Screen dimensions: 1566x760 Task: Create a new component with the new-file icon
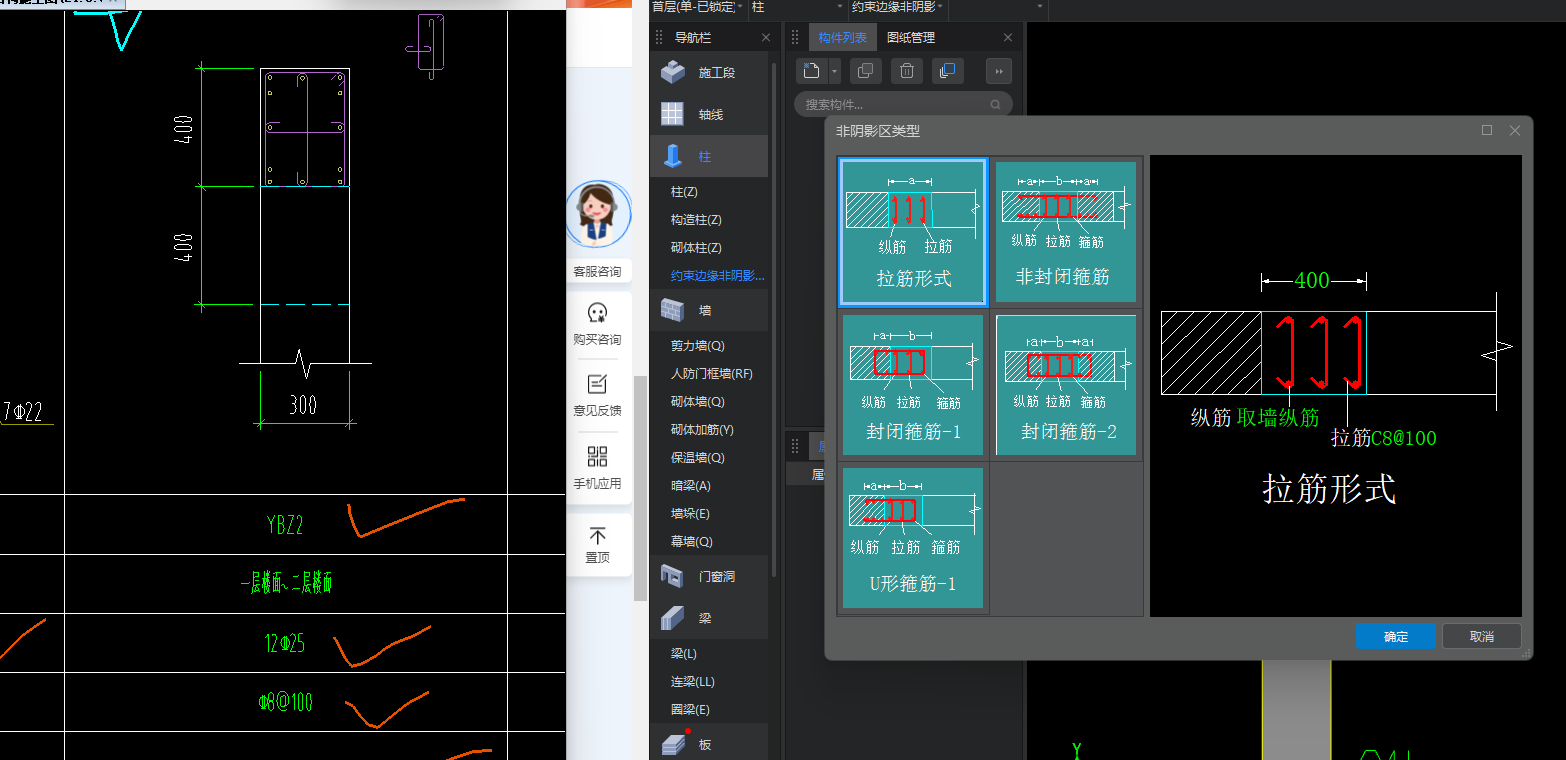click(x=811, y=70)
